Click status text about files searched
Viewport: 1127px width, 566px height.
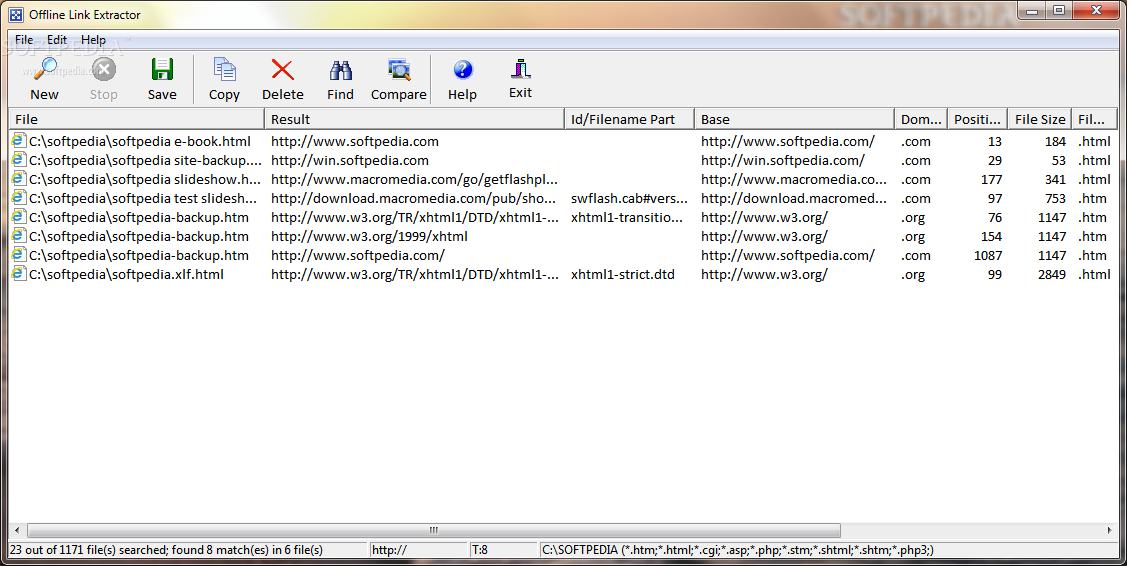[166, 549]
